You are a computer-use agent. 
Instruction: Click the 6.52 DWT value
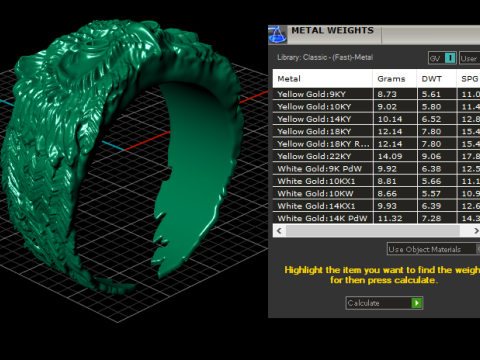(431, 119)
